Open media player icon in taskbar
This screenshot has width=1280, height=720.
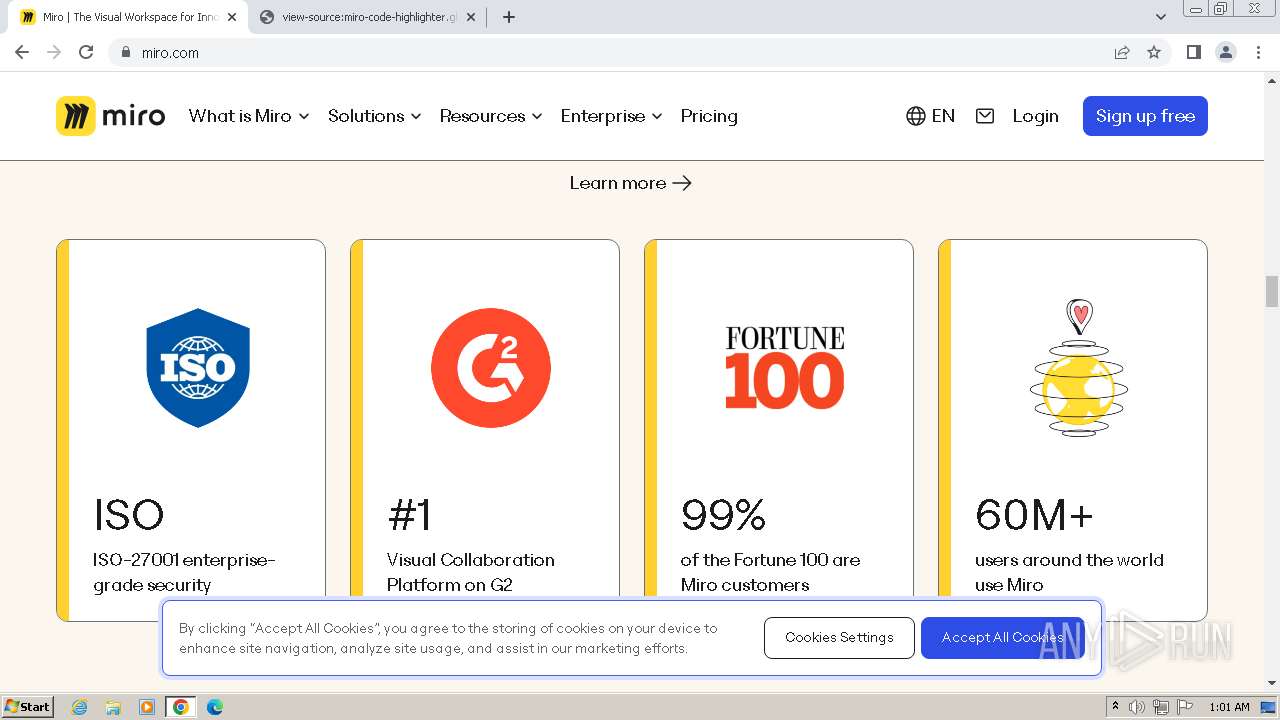[147, 707]
